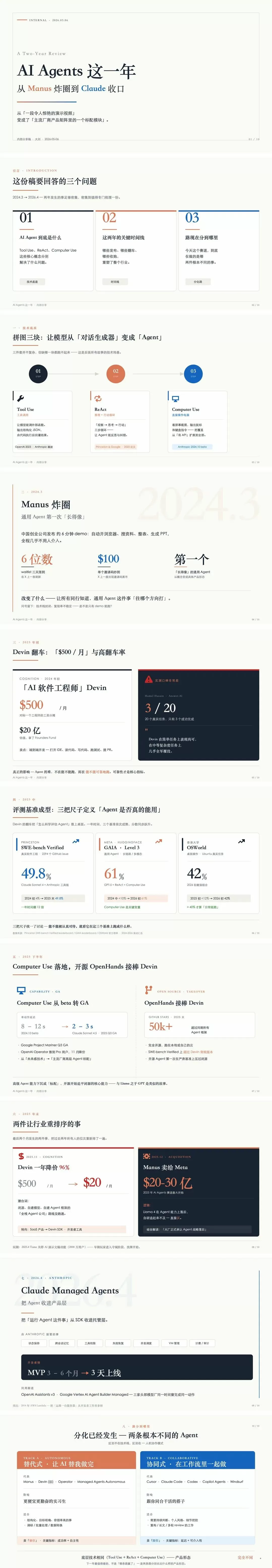Click the 6 位数 statistic on Manus slide
The image size is (272, 1568).
(37, 559)
